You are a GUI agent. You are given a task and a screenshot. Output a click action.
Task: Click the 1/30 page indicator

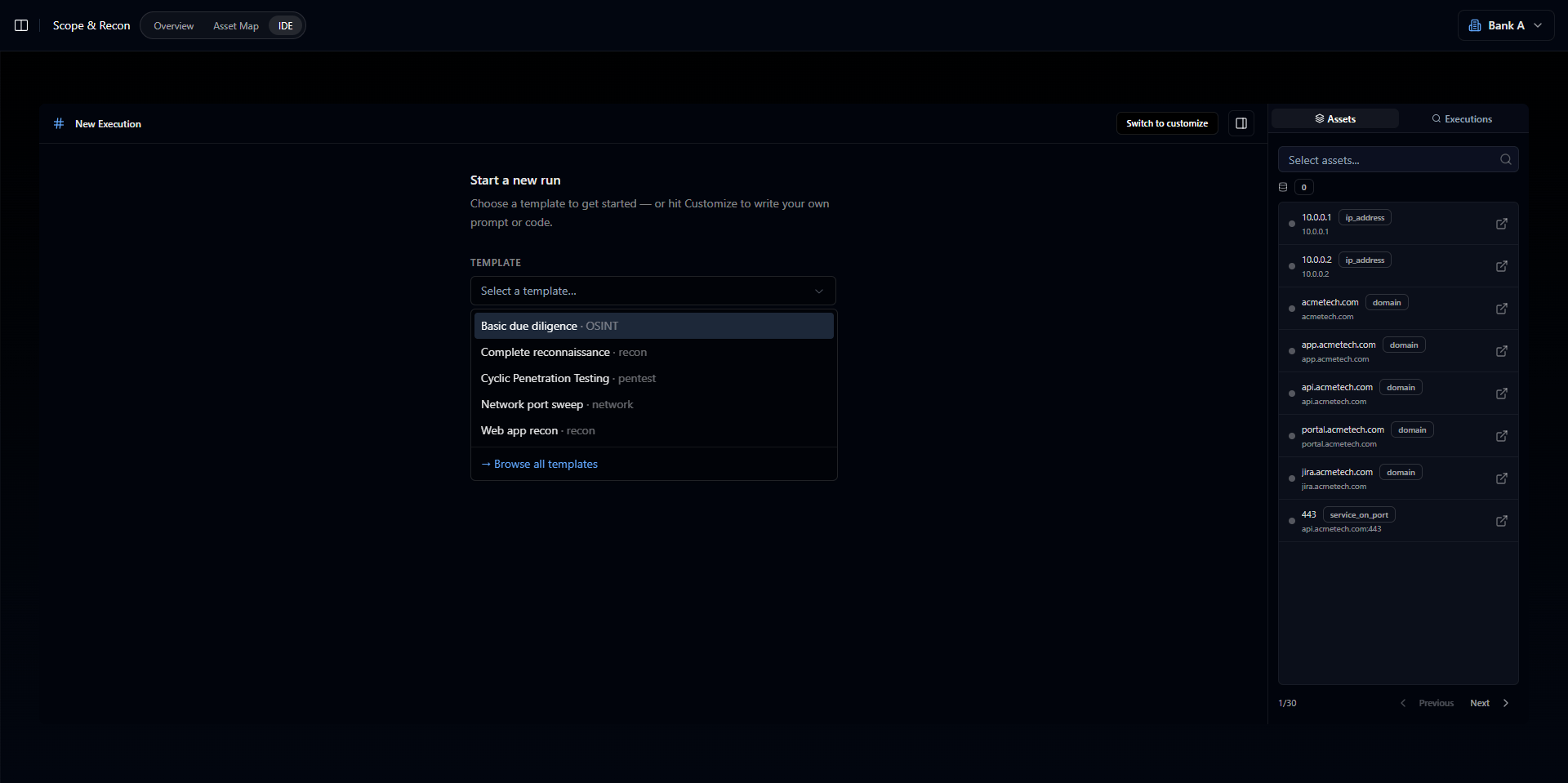pos(1287,703)
